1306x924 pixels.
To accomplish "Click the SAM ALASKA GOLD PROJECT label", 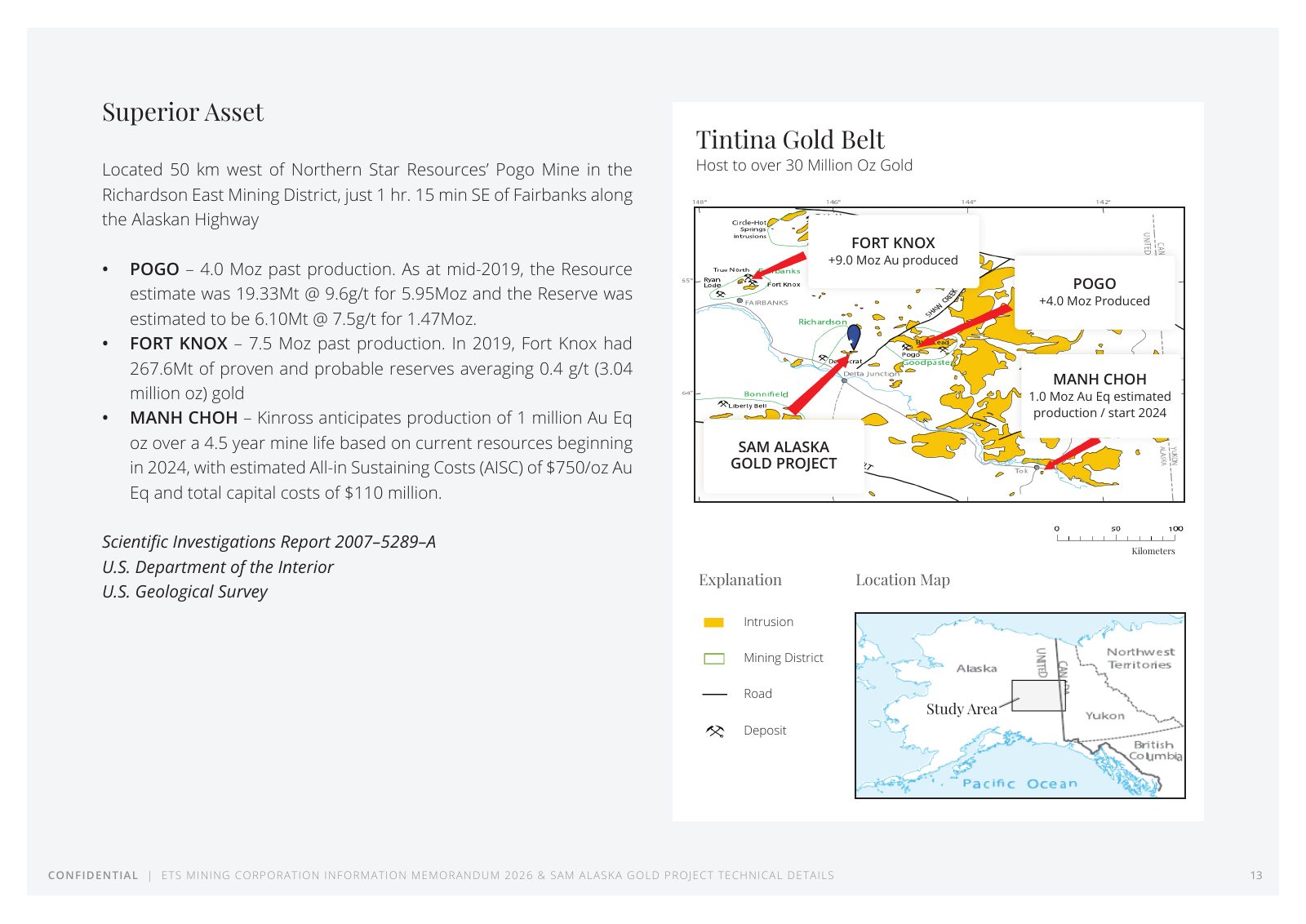I will tap(784, 455).
